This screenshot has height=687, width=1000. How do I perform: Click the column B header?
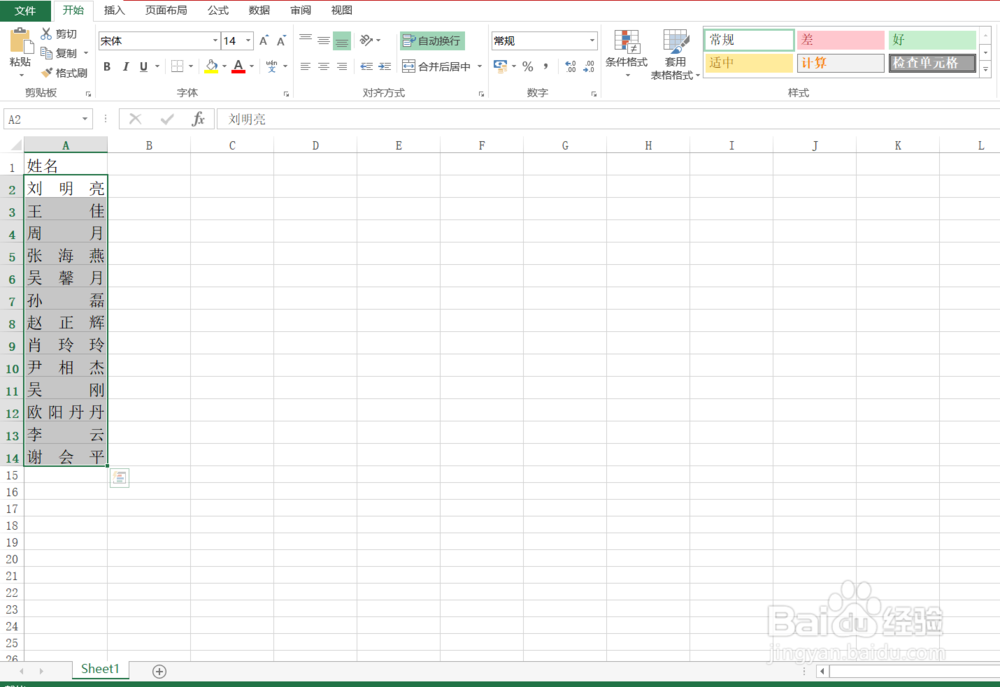coord(149,145)
